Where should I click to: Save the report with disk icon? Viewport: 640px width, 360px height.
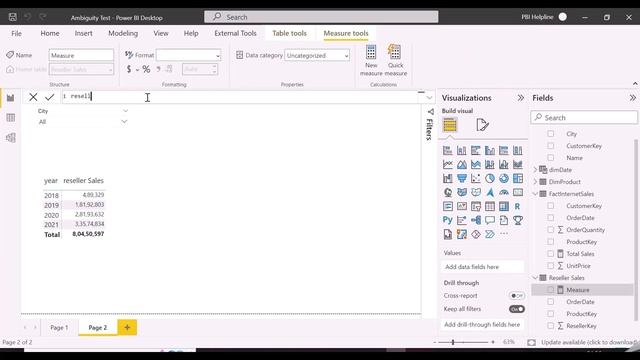click(x=13, y=17)
